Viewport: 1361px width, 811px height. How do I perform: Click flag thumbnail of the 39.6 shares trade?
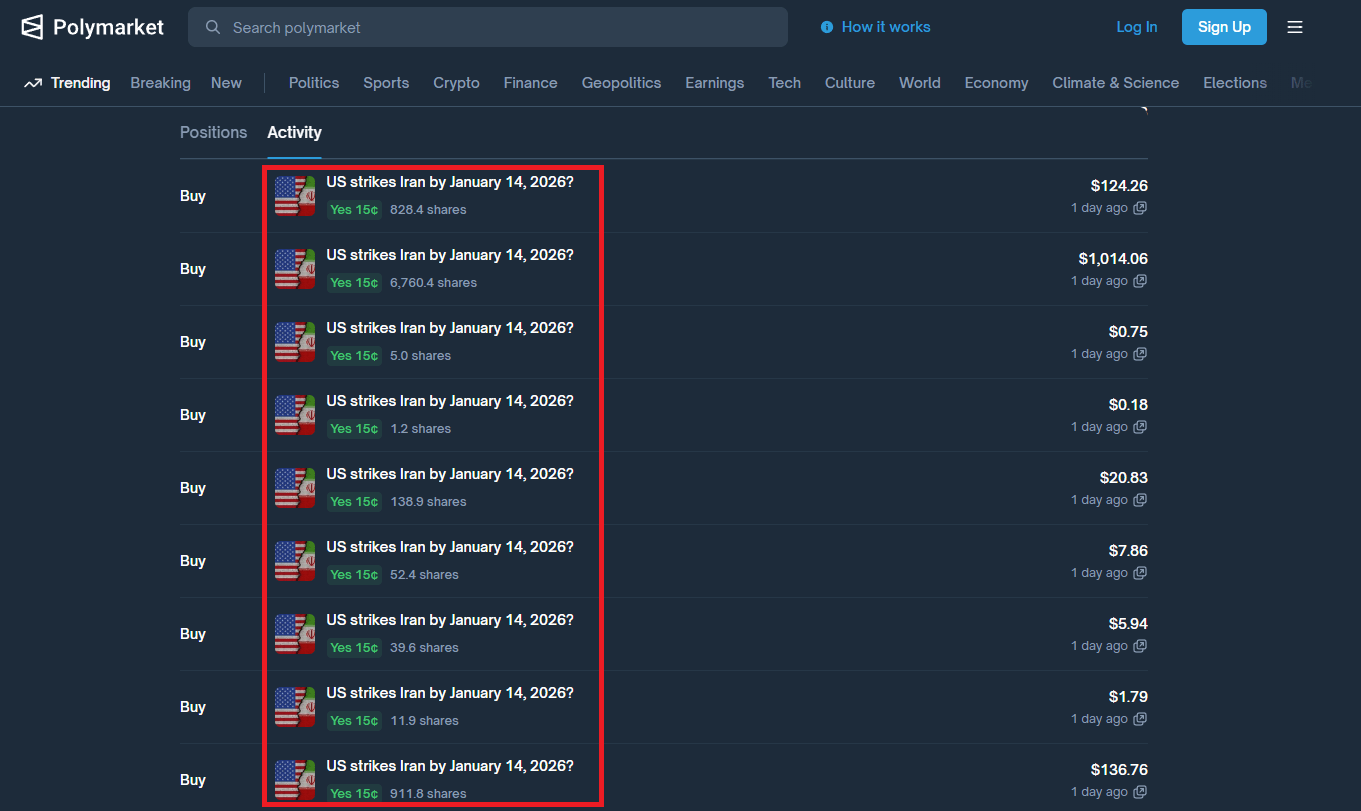[295, 634]
